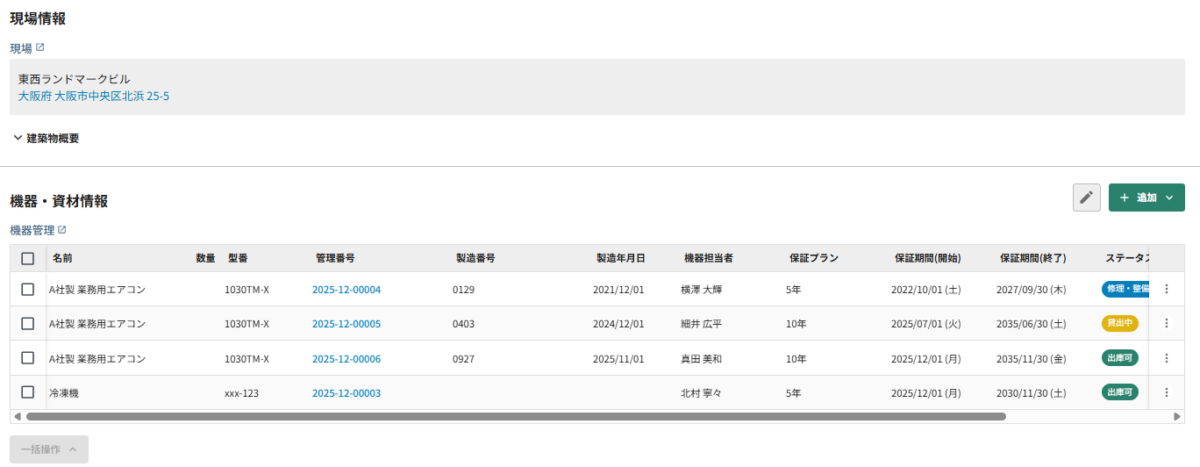Open three-dot menu for row 2025-12-00006
This screenshot has height=467, width=1200.
pos(1166,358)
